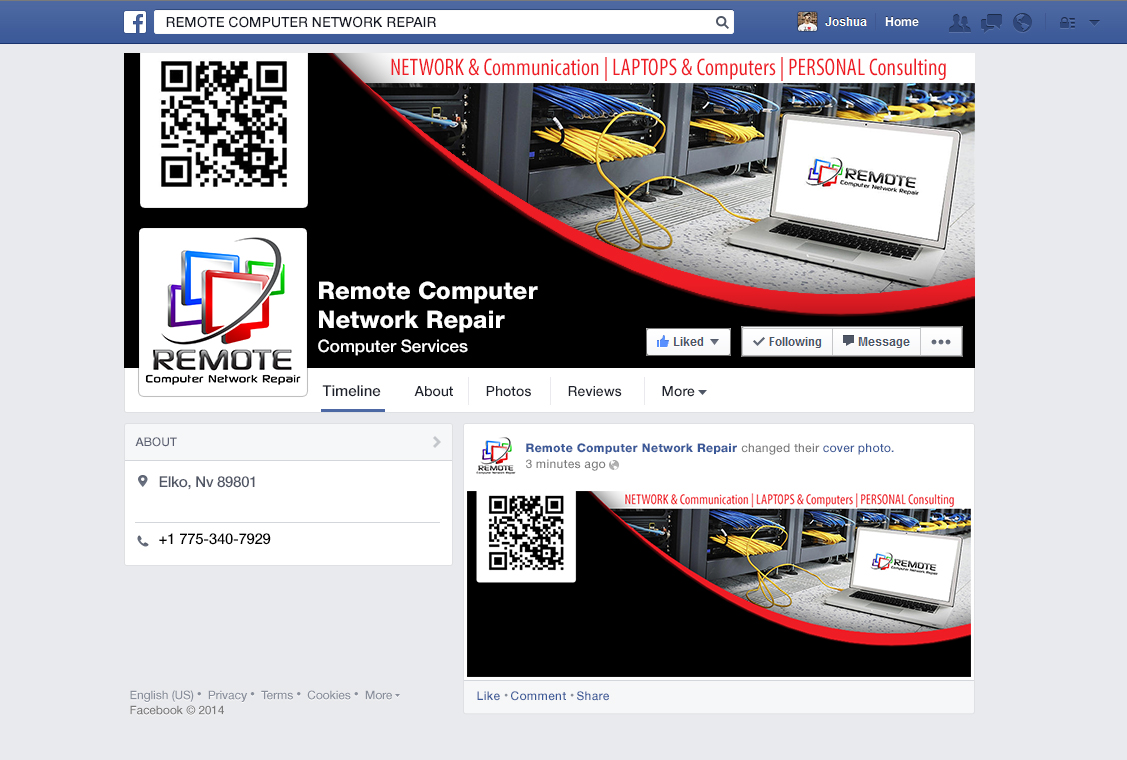Send a Message to the page
Image resolution: width=1127 pixels, height=760 pixels.
[x=876, y=342]
